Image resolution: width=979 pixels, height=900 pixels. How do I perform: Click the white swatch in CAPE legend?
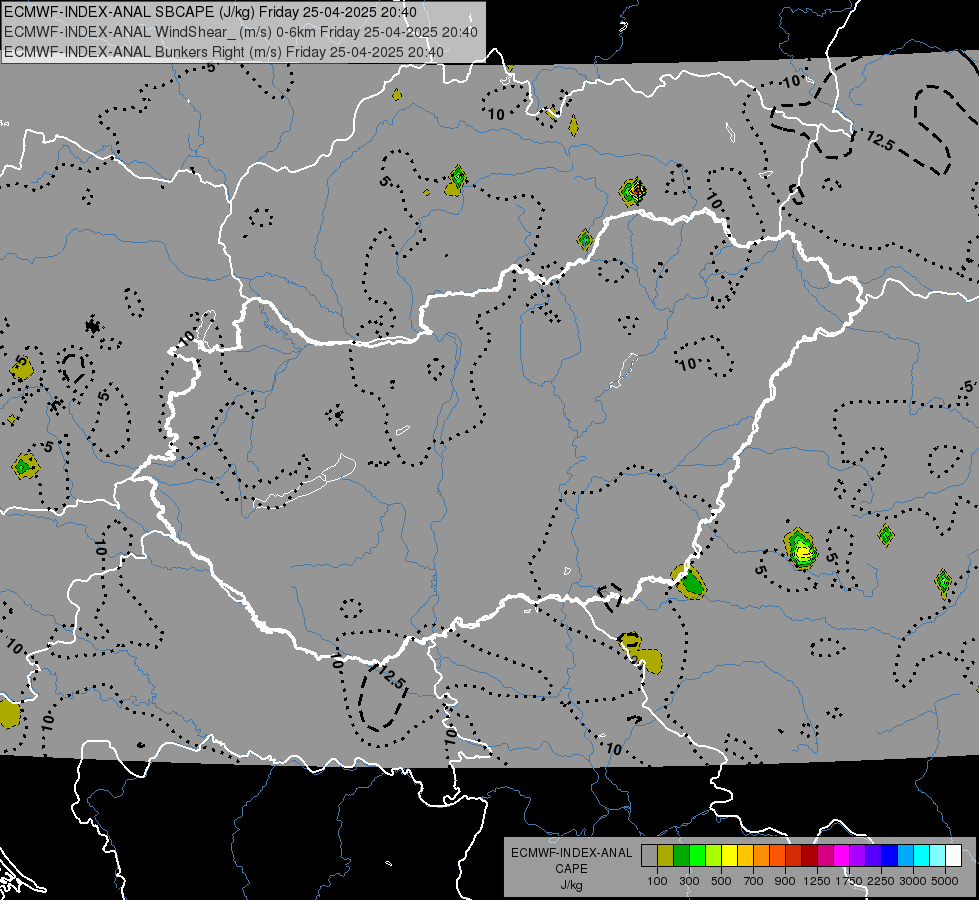953,856
